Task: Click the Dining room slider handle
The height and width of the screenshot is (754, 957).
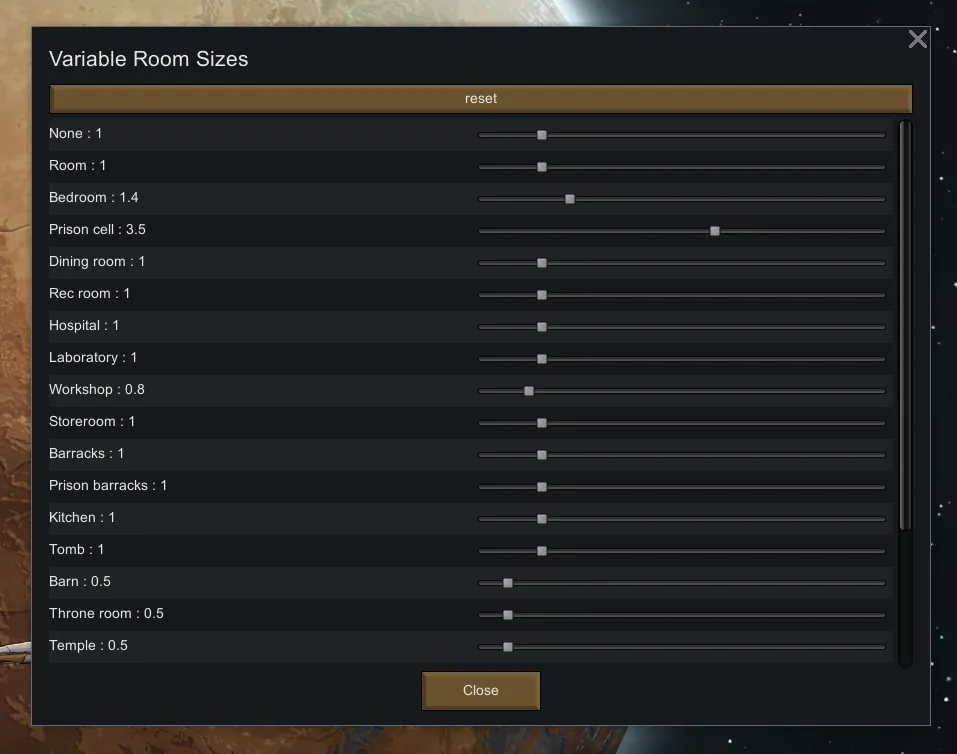Action: tap(542, 263)
